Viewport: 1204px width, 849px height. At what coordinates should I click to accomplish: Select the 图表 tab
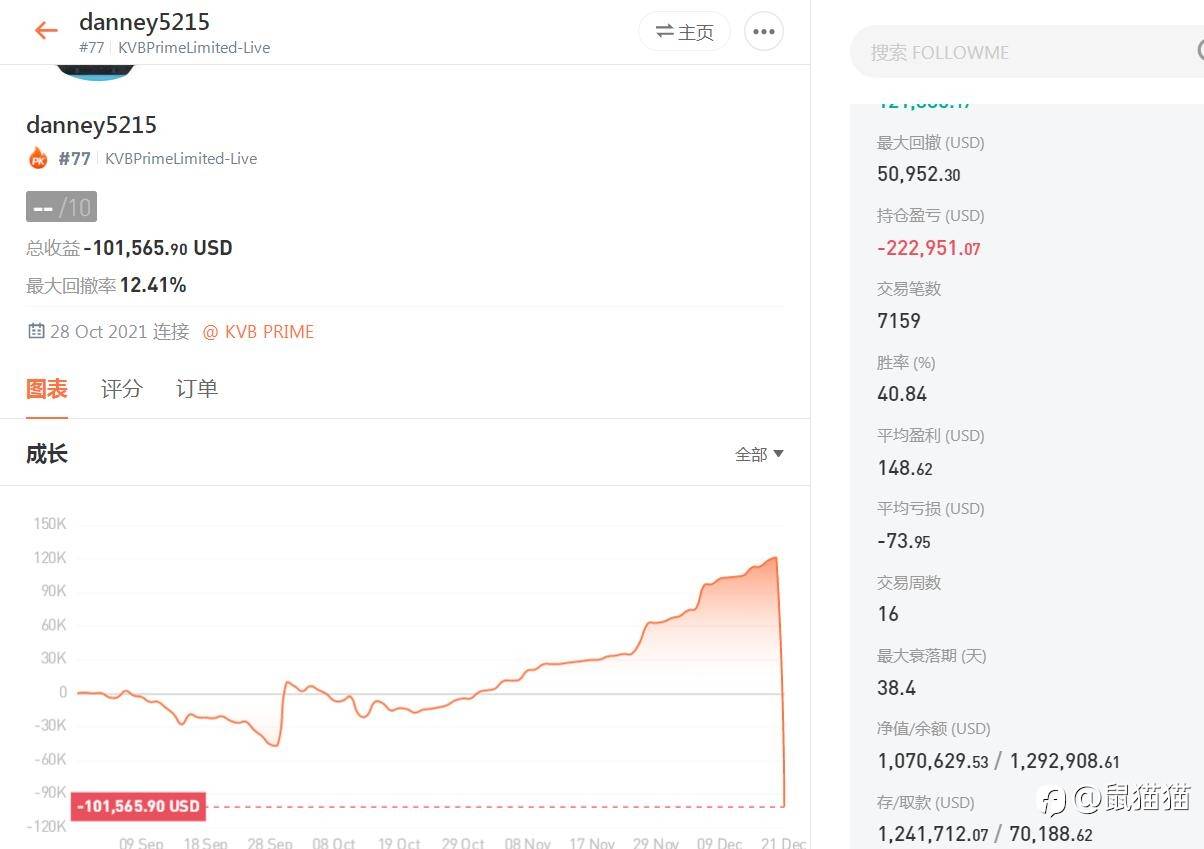pyautogui.click(x=46, y=389)
